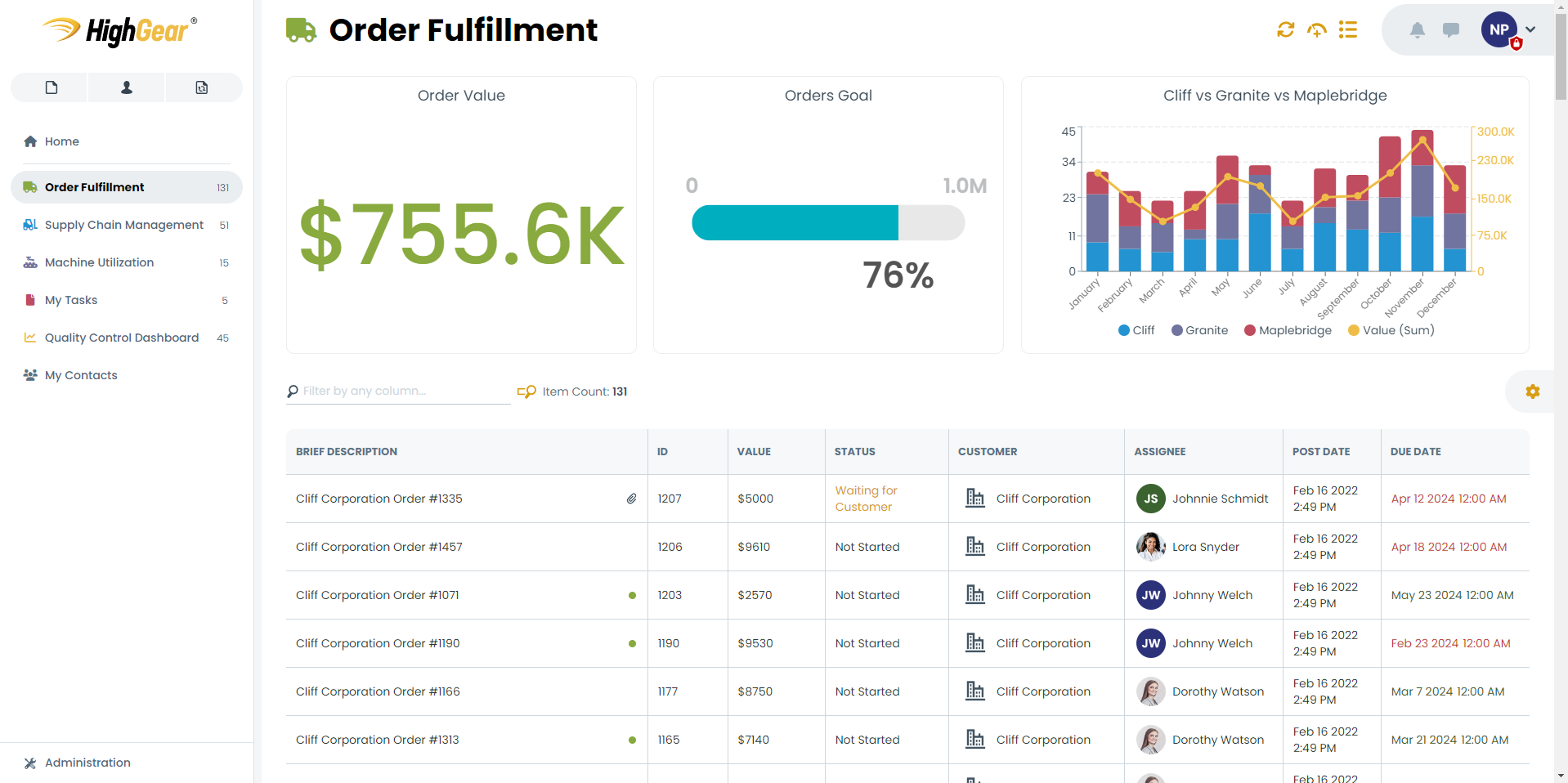This screenshot has height=783, width=1568.
Task: Click the HighGear logo
Action: coord(120,31)
